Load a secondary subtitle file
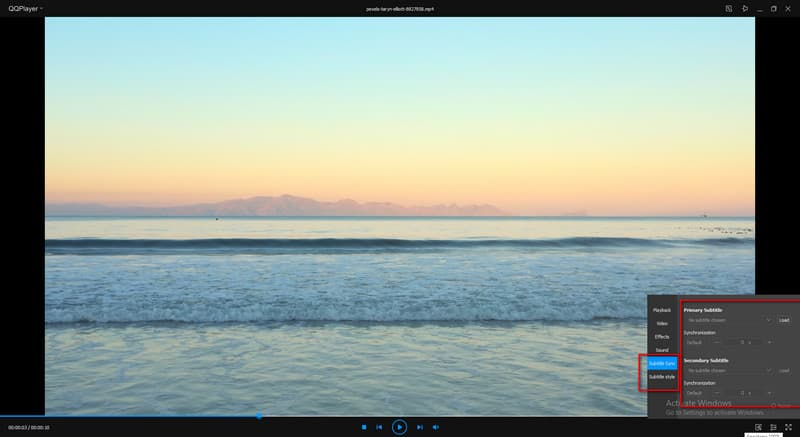Screen dimensions: 800x437 (x=784, y=371)
